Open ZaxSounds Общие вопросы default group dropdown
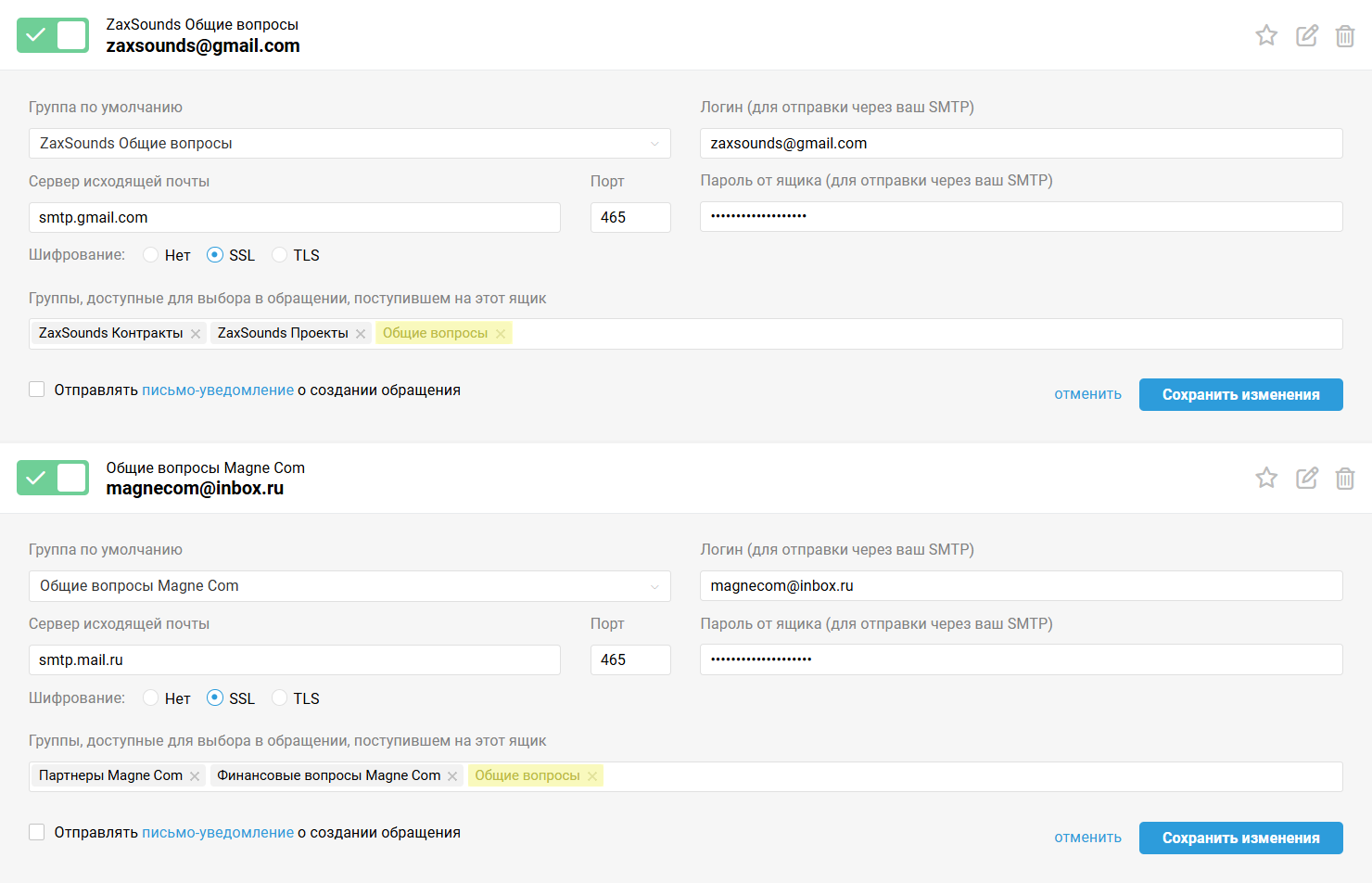The image size is (1372, 883). 349,144
